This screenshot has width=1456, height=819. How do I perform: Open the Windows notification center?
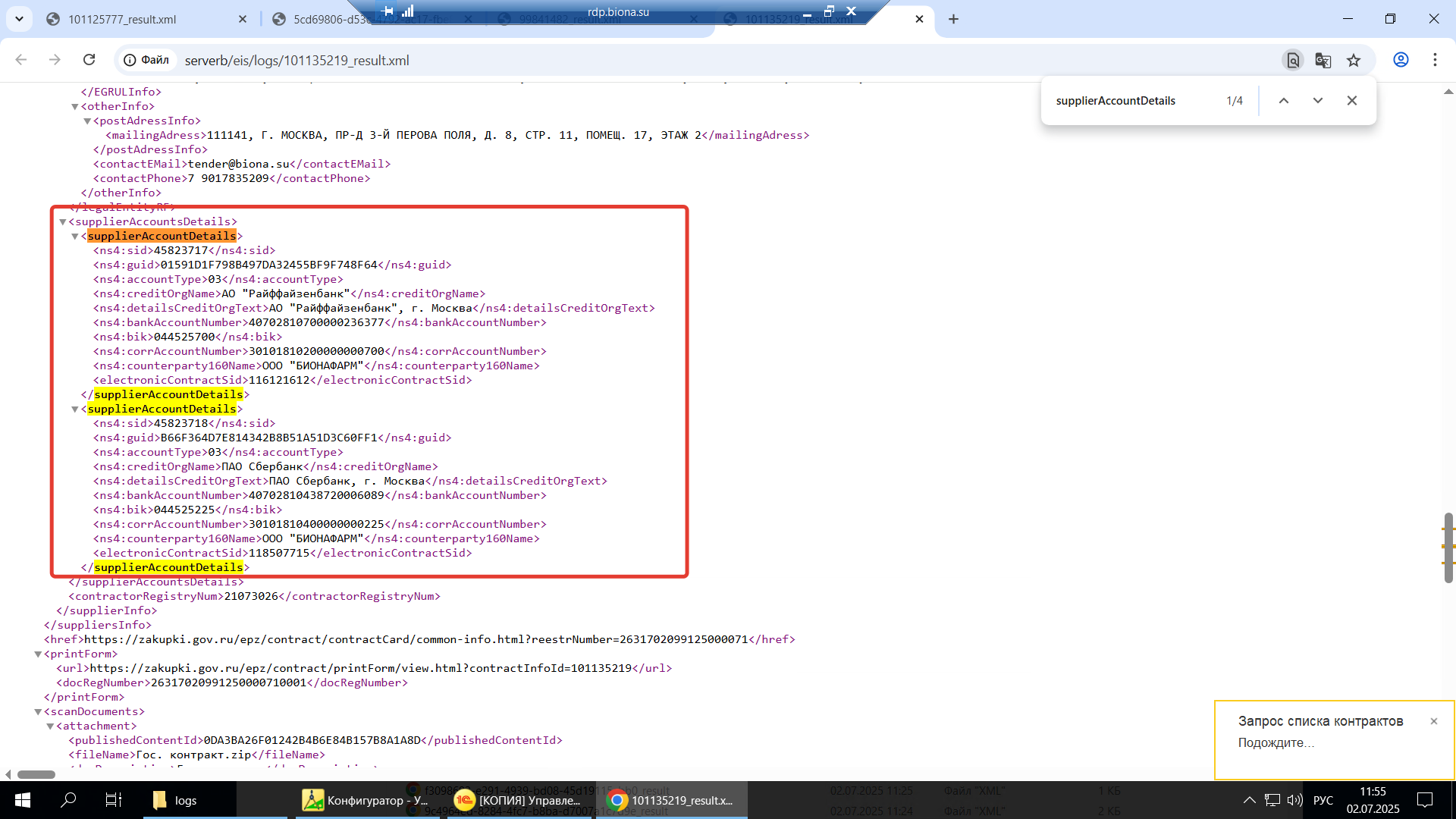click(x=1425, y=800)
